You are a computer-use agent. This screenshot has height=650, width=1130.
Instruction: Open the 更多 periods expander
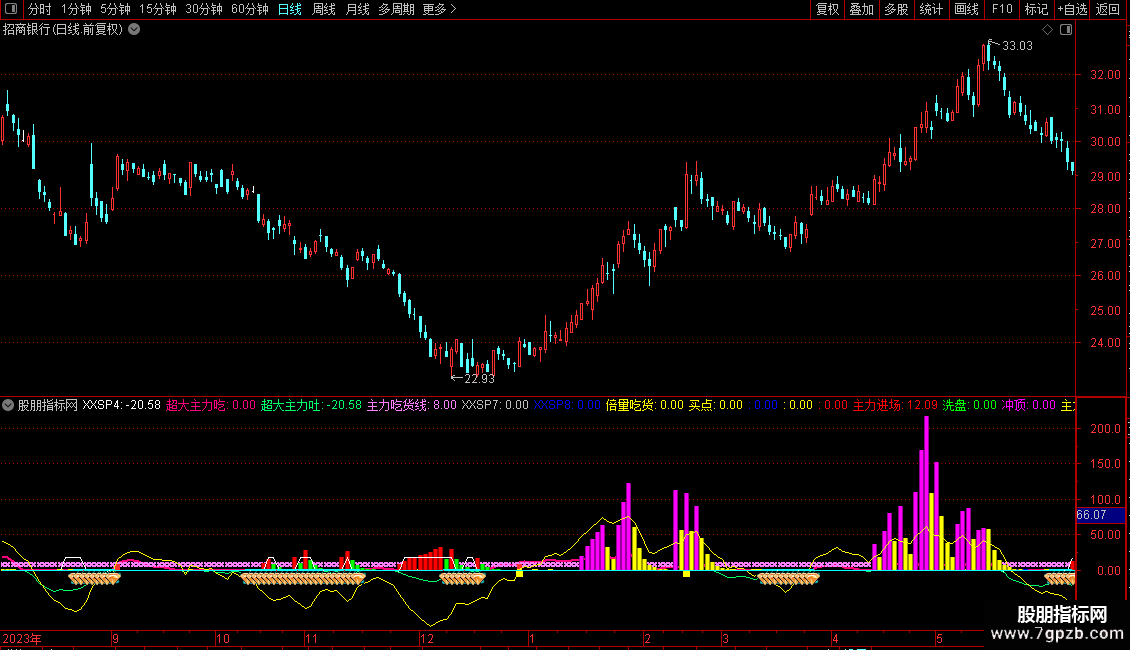tap(439, 10)
